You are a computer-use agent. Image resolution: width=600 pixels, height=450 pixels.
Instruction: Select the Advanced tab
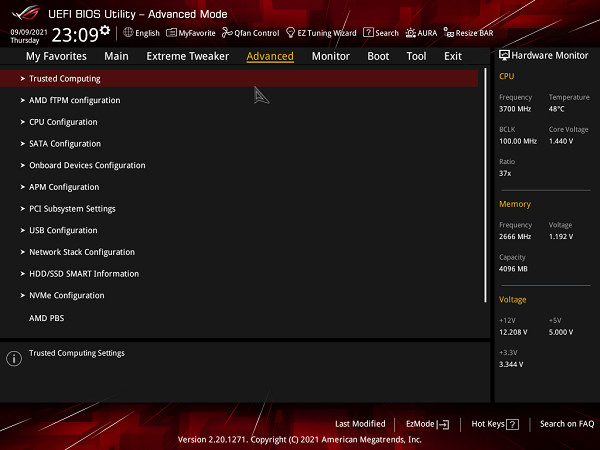(270, 56)
